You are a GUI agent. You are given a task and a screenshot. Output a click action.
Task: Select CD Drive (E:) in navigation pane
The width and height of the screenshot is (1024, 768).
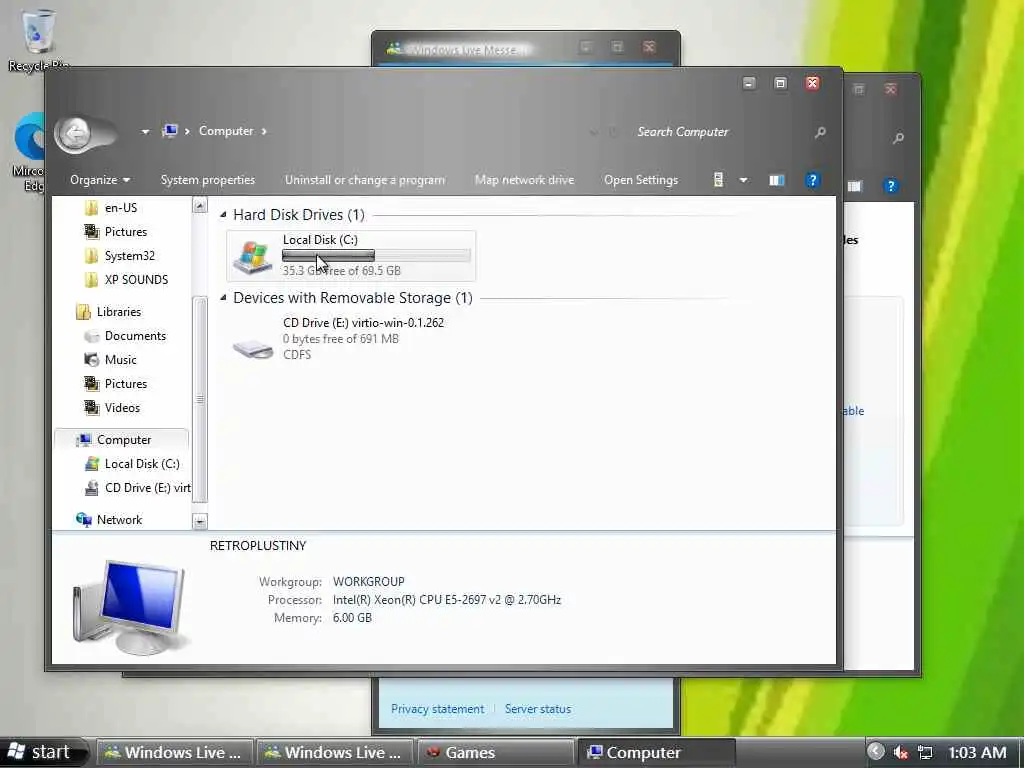click(x=147, y=488)
